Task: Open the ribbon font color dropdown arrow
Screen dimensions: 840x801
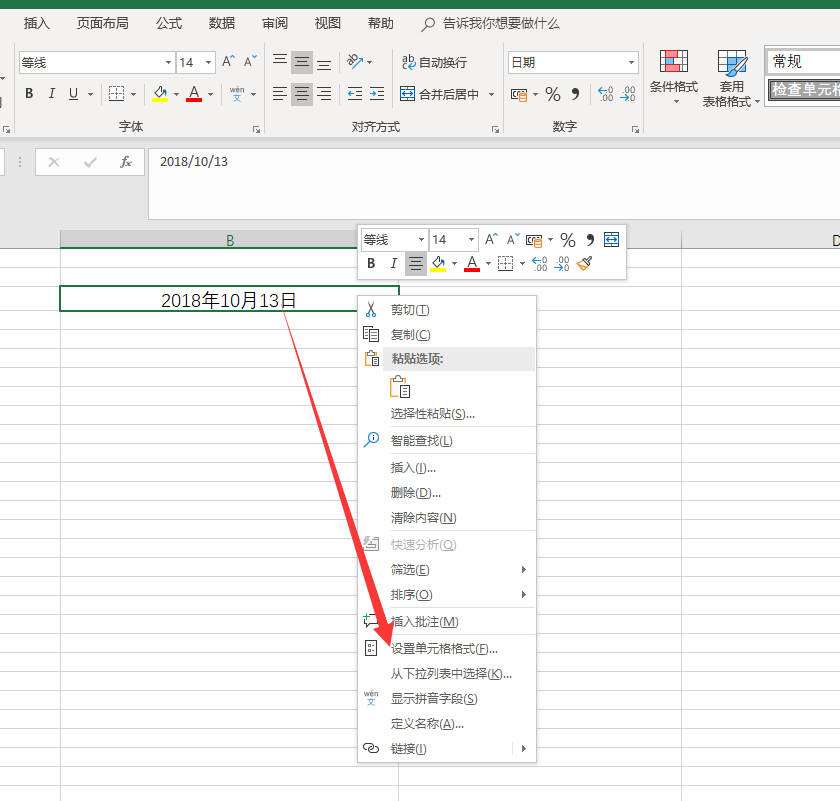Action: 211,94
